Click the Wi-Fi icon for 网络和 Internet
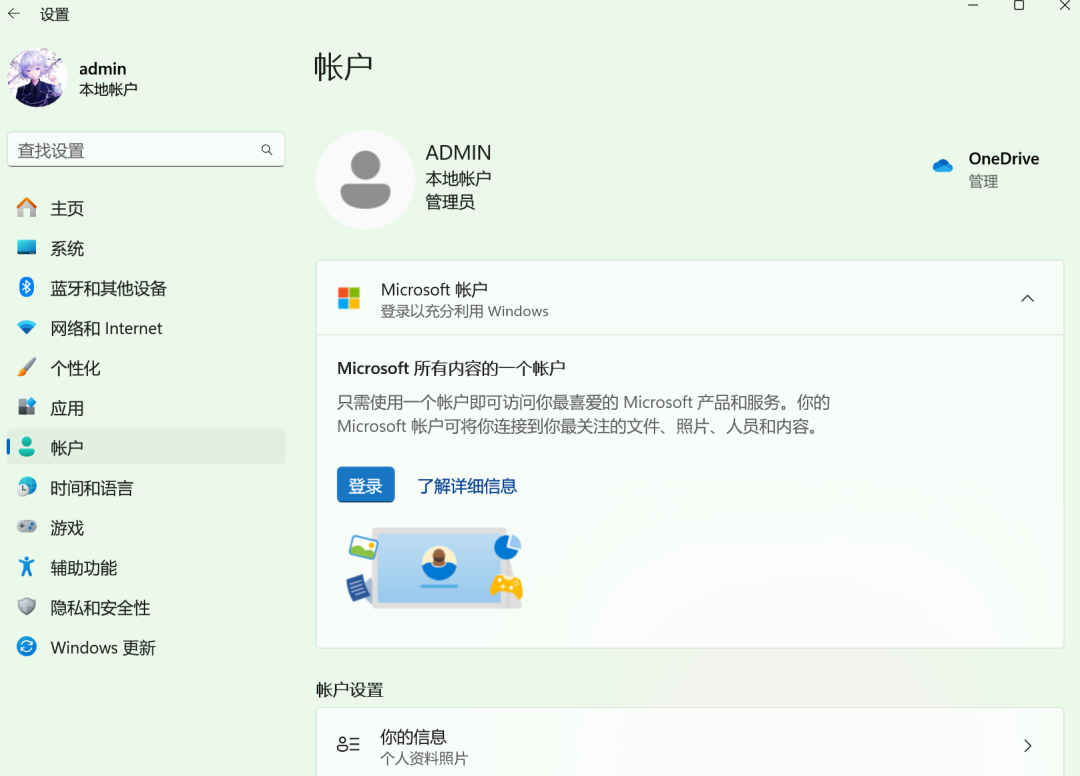This screenshot has width=1080, height=776. (x=27, y=328)
